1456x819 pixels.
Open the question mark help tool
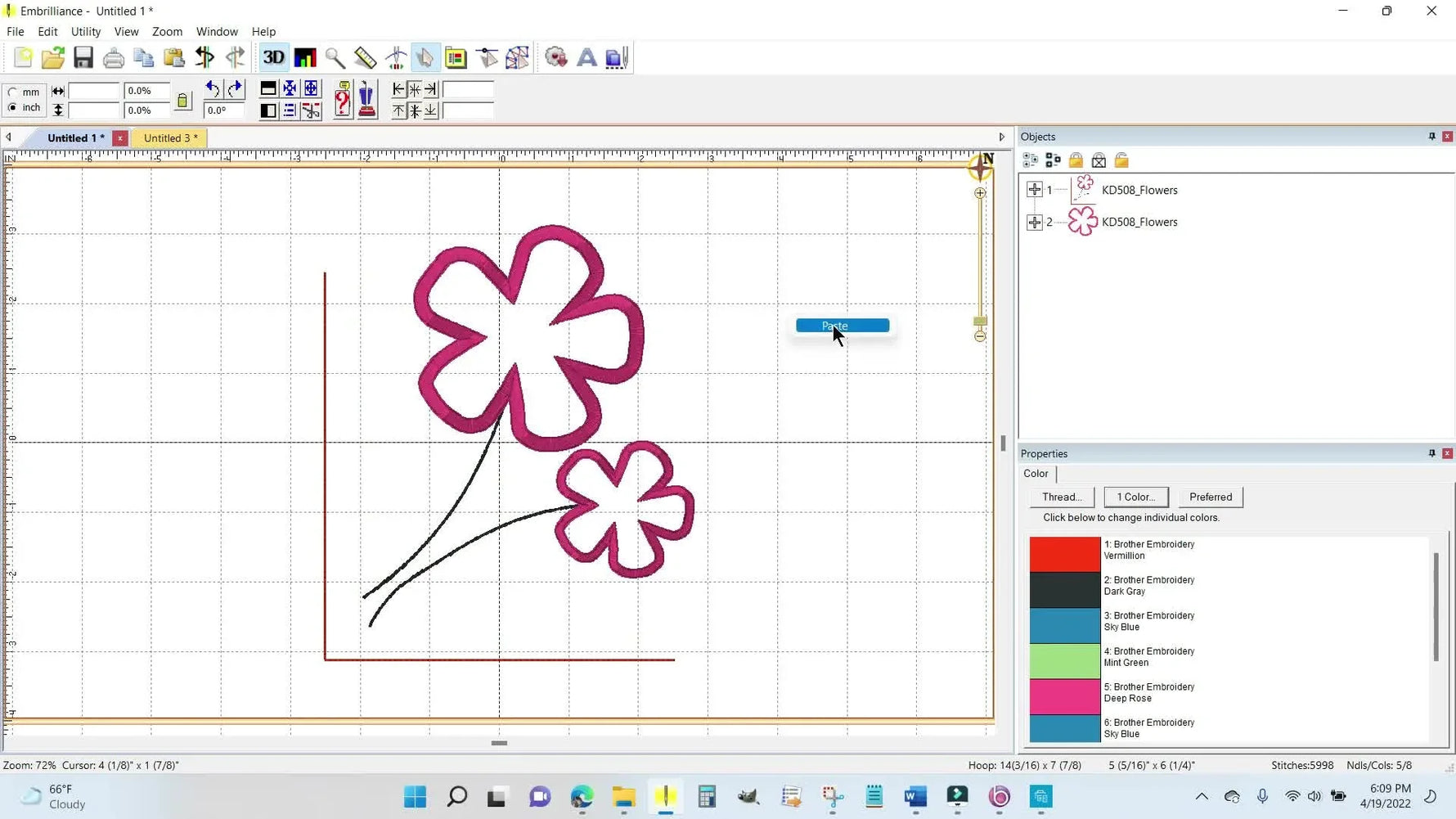343,100
